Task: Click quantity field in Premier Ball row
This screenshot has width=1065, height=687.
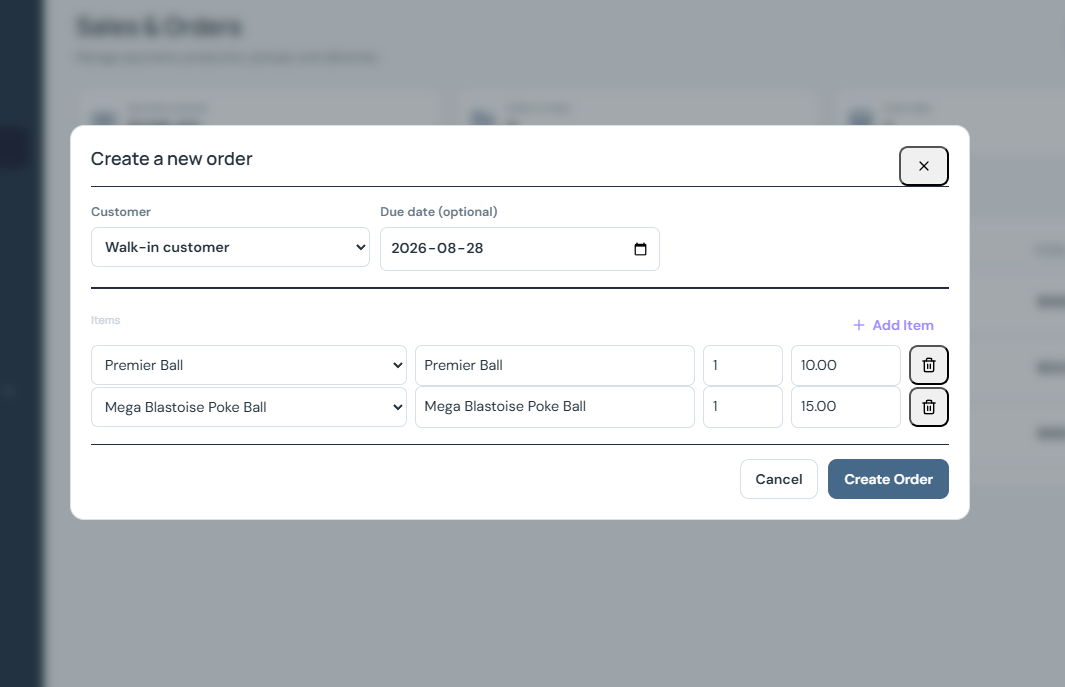Action: pos(742,366)
